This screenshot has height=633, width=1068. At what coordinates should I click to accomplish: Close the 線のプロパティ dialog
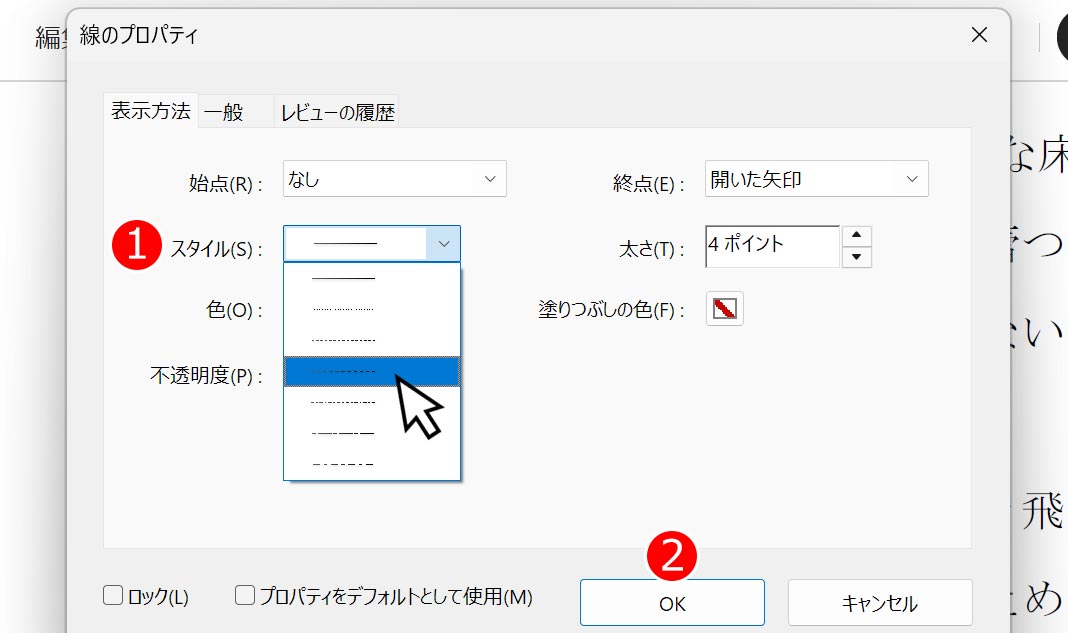click(x=978, y=34)
